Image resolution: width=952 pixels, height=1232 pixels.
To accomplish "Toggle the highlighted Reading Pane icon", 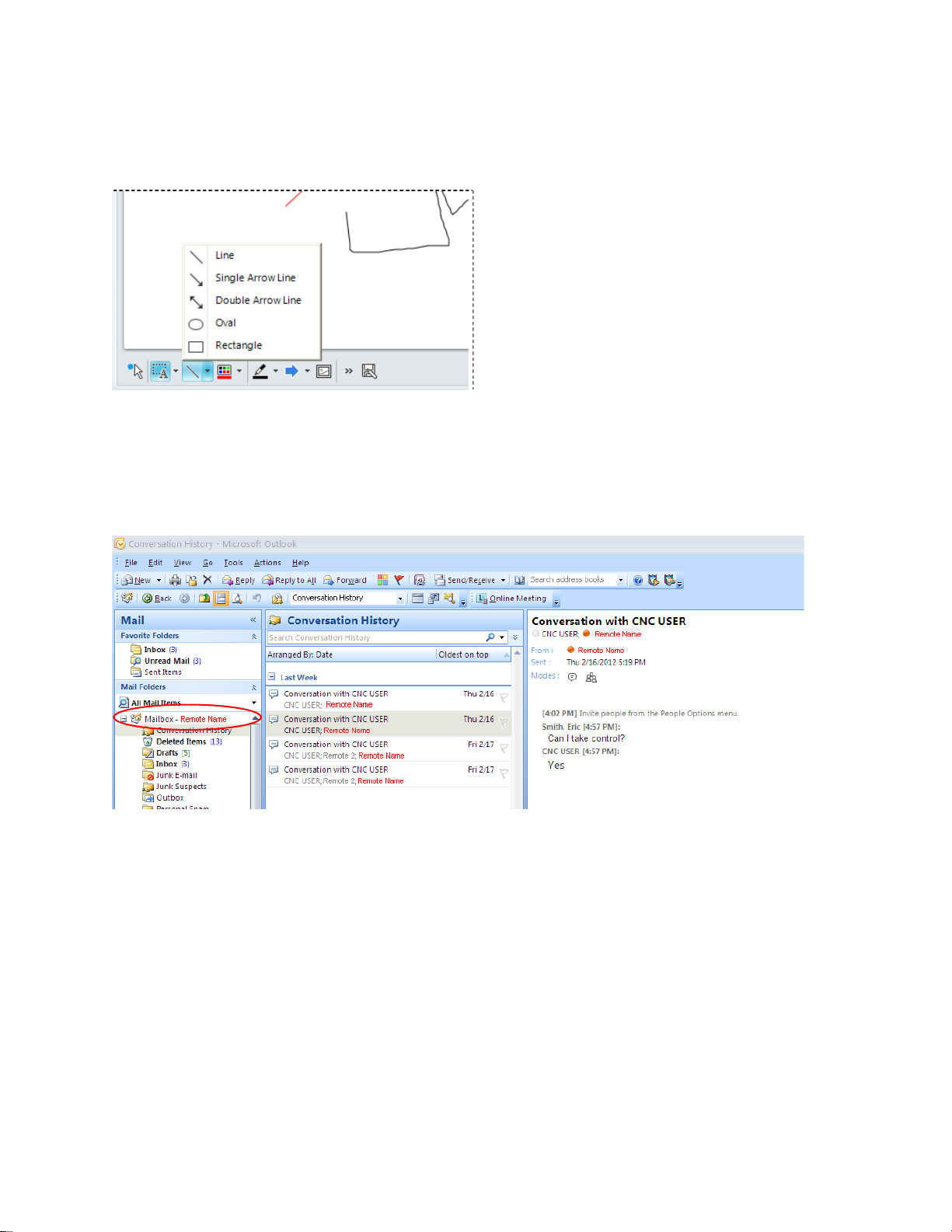I will [x=221, y=599].
